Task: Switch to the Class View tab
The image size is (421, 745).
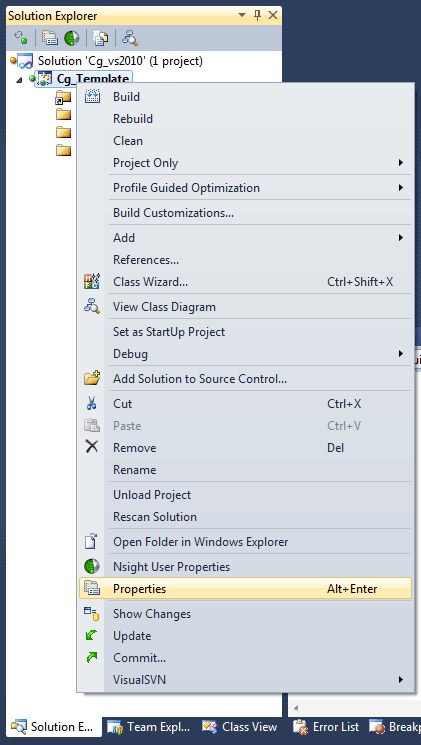Action: tap(240, 727)
